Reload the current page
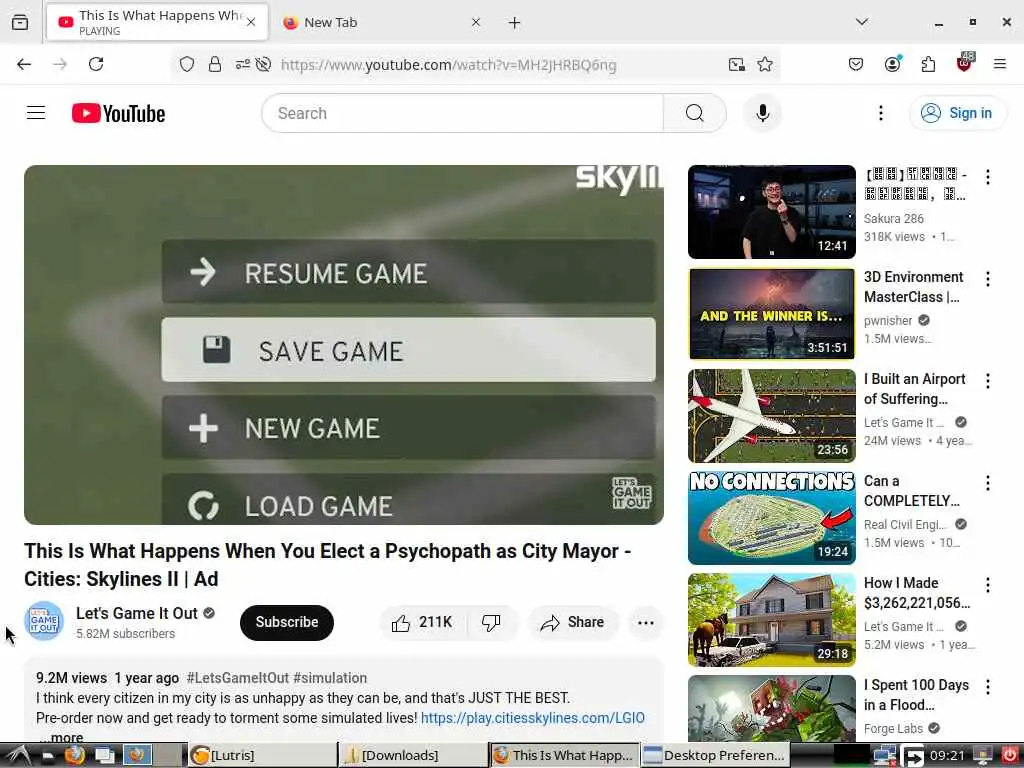Viewport: 1024px width, 768px height. click(x=96, y=64)
